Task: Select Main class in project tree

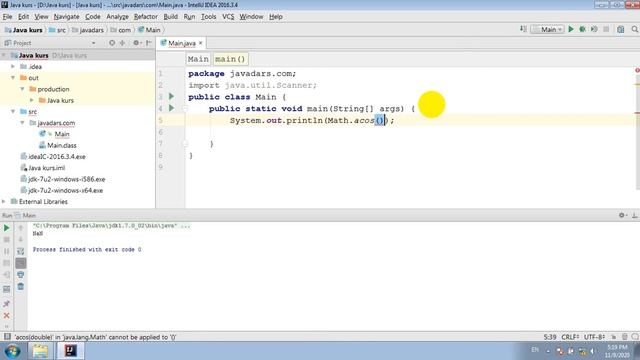Action: pos(62,134)
